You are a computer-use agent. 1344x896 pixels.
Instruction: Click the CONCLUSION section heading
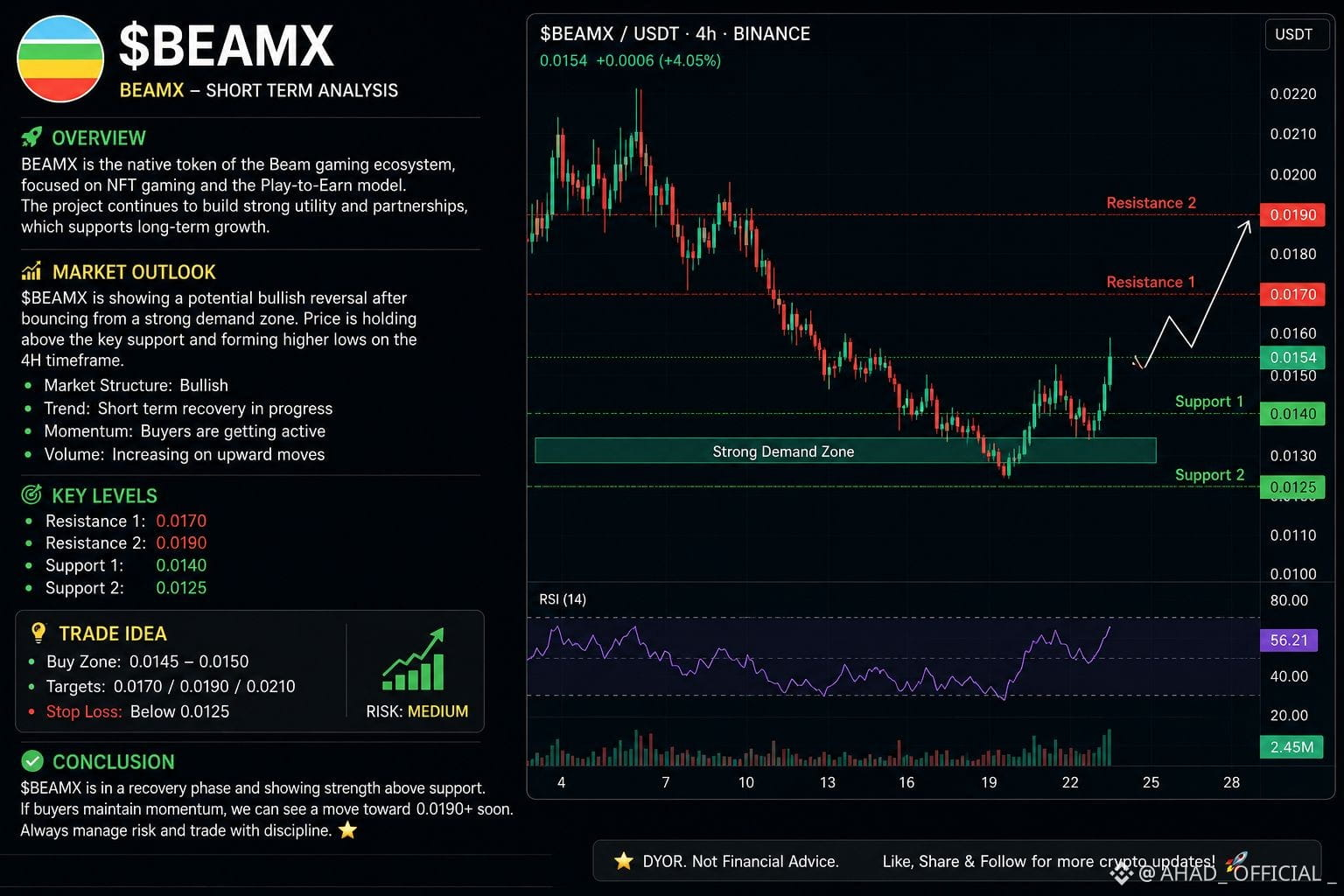[113, 762]
